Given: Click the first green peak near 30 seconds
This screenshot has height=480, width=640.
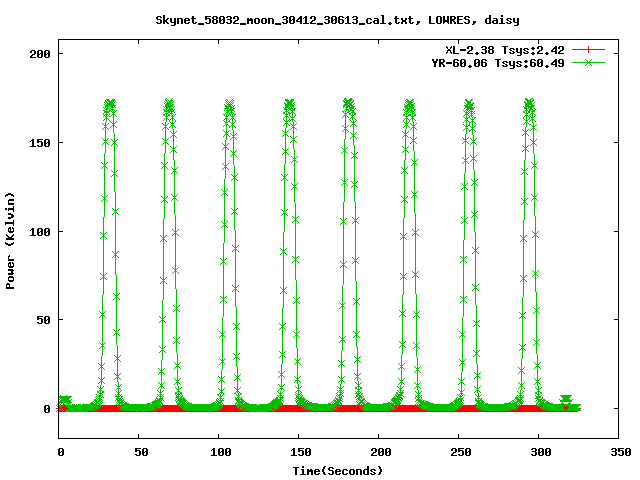Looking at the screenshot, I should [109, 104].
